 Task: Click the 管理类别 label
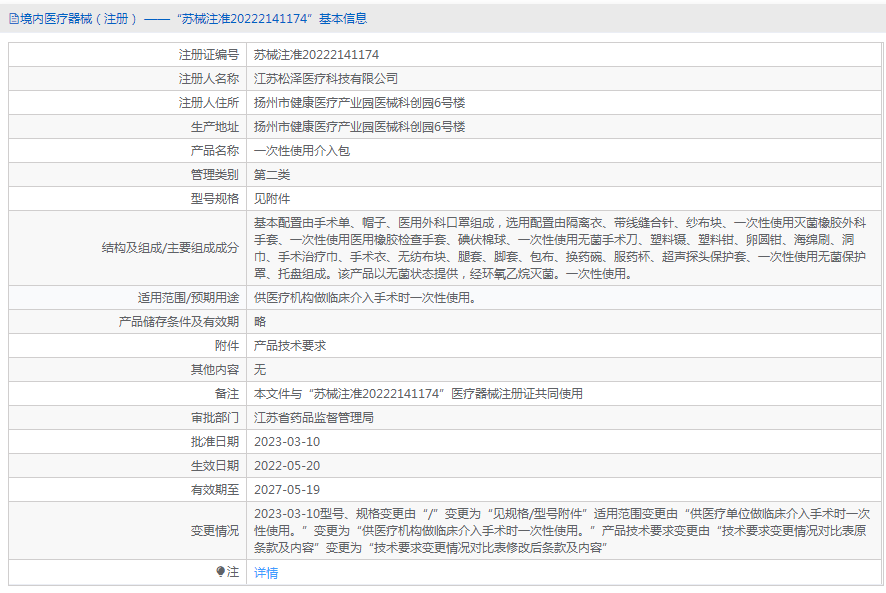click(x=215, y=175)
